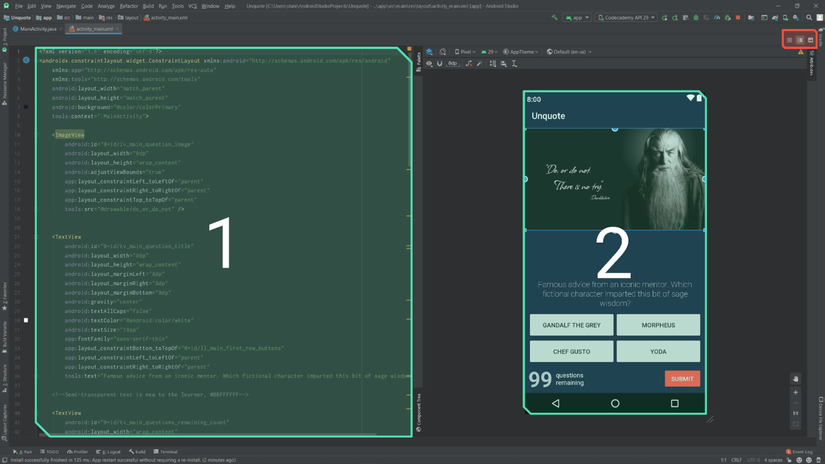Switch to Design-only view mode

click(x=810, y=40)
